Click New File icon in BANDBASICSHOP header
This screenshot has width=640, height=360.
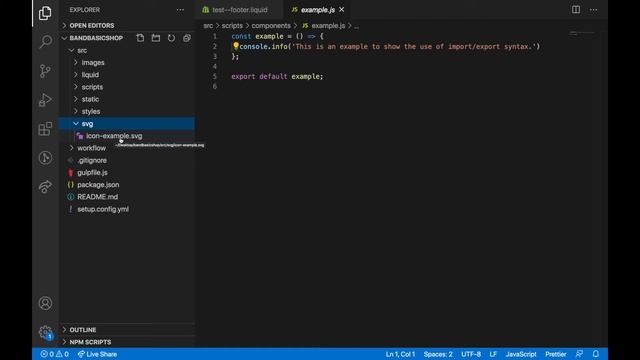point(140,38)
